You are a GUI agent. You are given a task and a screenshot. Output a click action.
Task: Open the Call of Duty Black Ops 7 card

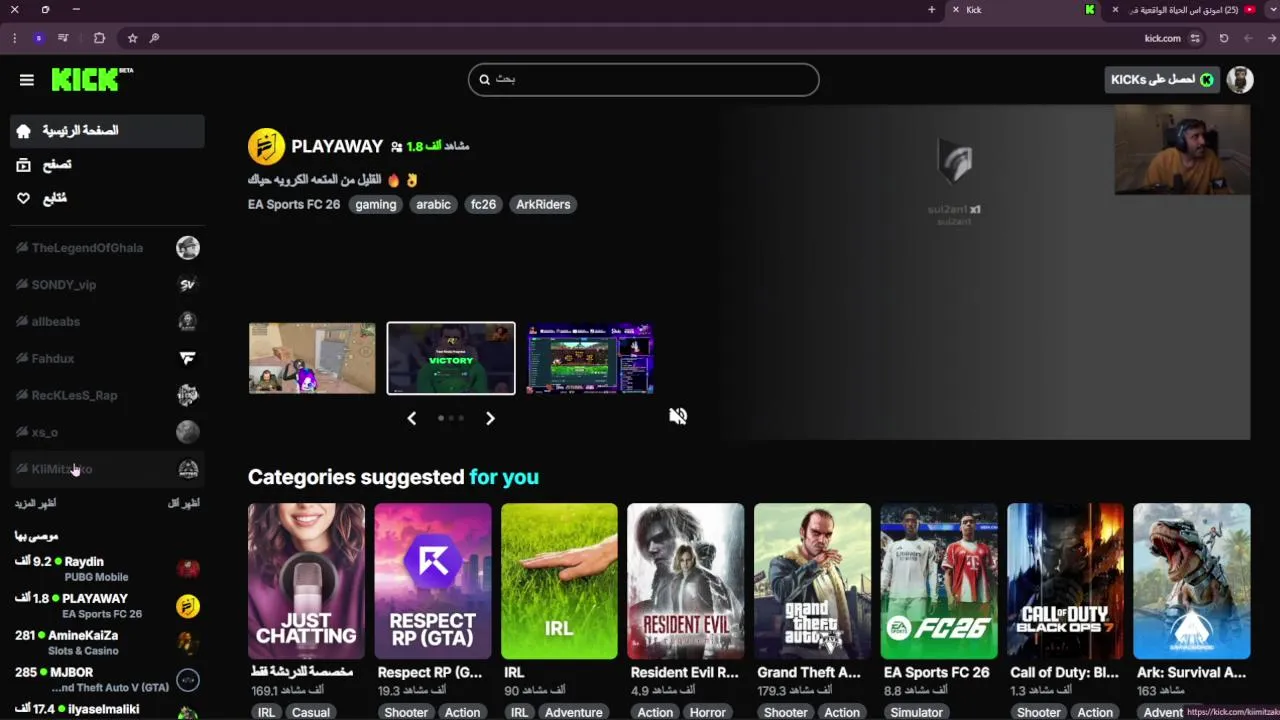click(x=1065, y=581)
